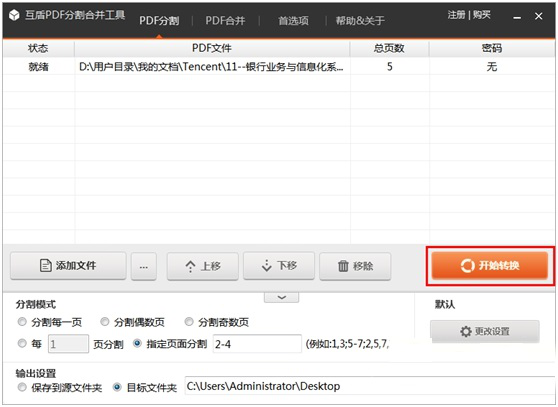
Task: Open the 首选项 tab
Action: [293, 21]
